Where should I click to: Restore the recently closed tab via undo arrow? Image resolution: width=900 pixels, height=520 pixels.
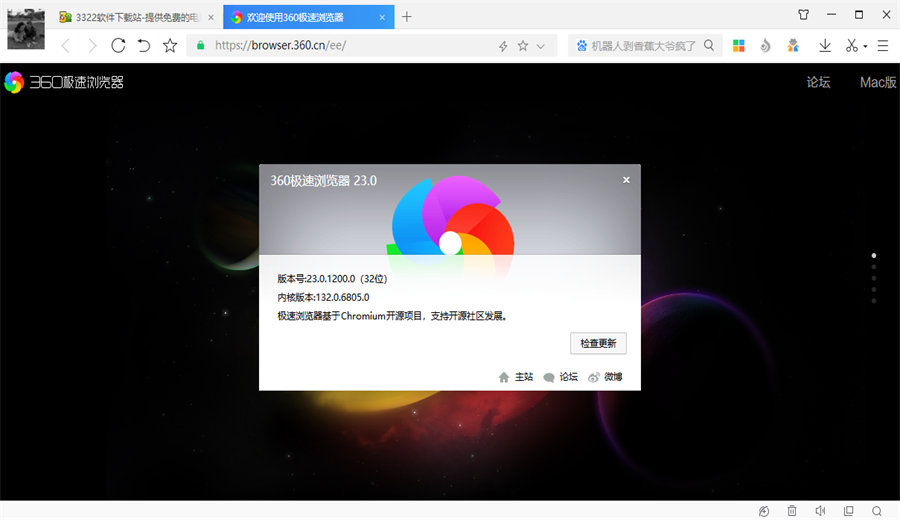[143, 45]
